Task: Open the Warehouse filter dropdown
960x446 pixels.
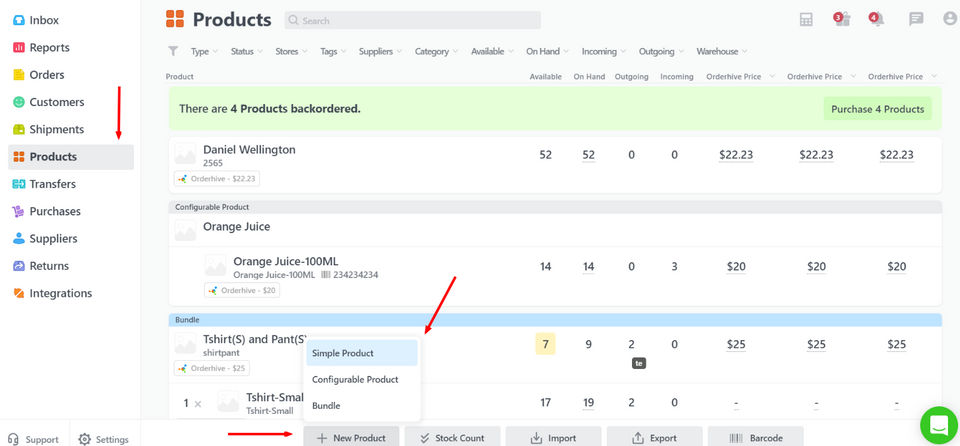Action: click(x=722, y=51)
